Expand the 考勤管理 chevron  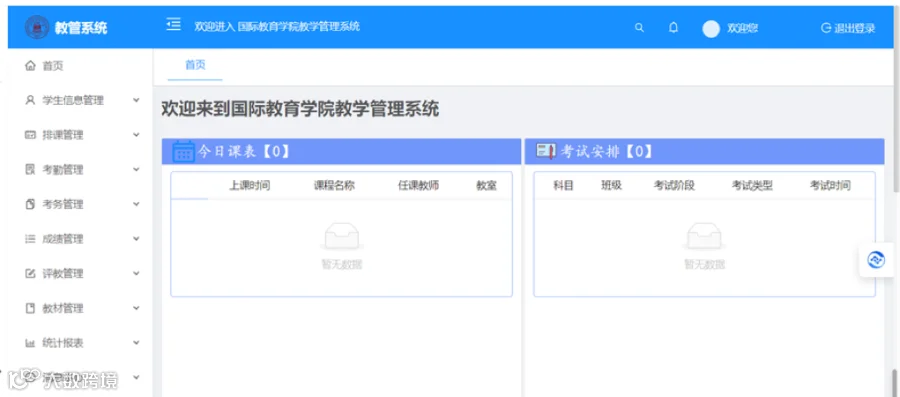(x=136, y=169)
